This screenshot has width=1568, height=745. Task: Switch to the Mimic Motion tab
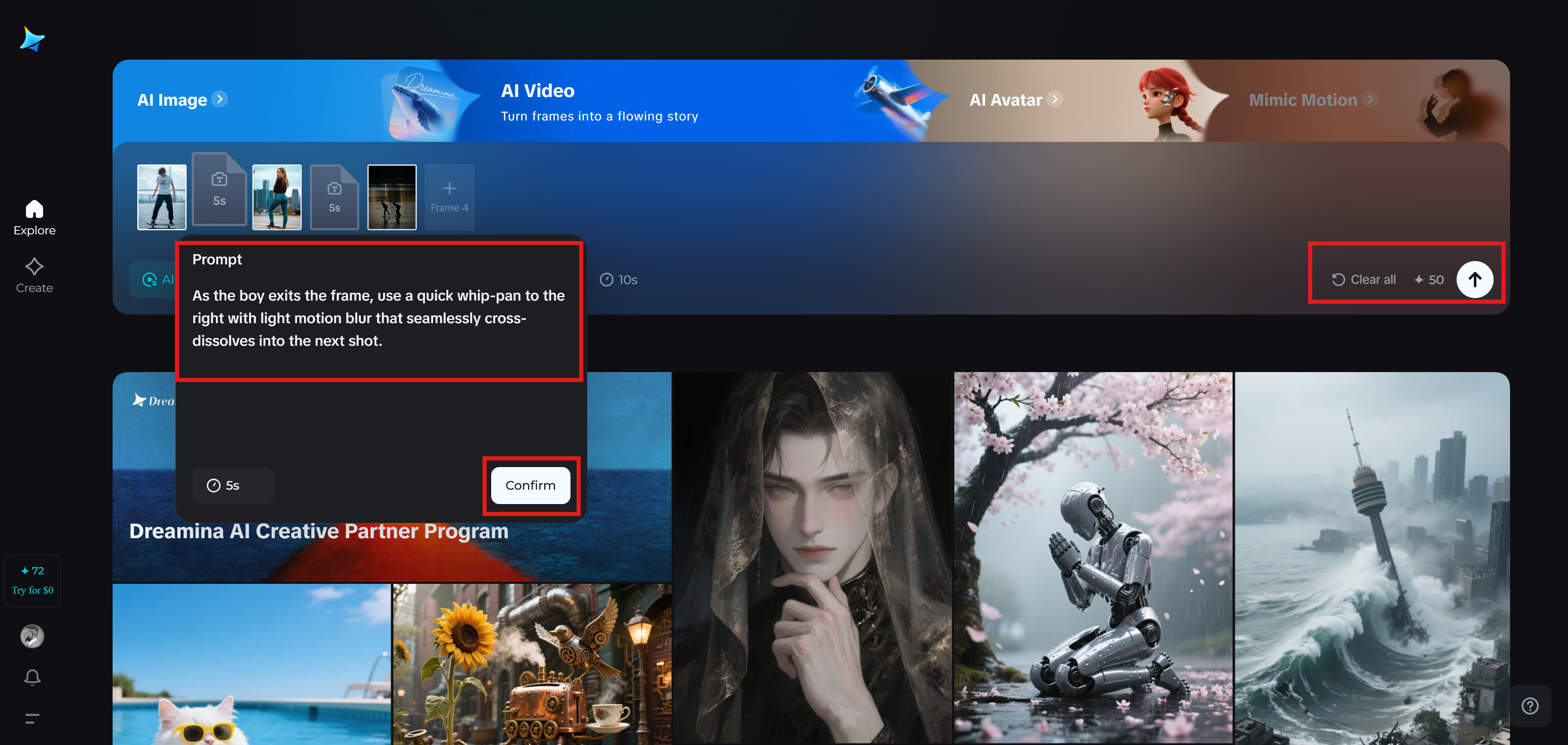point(1302,100)
